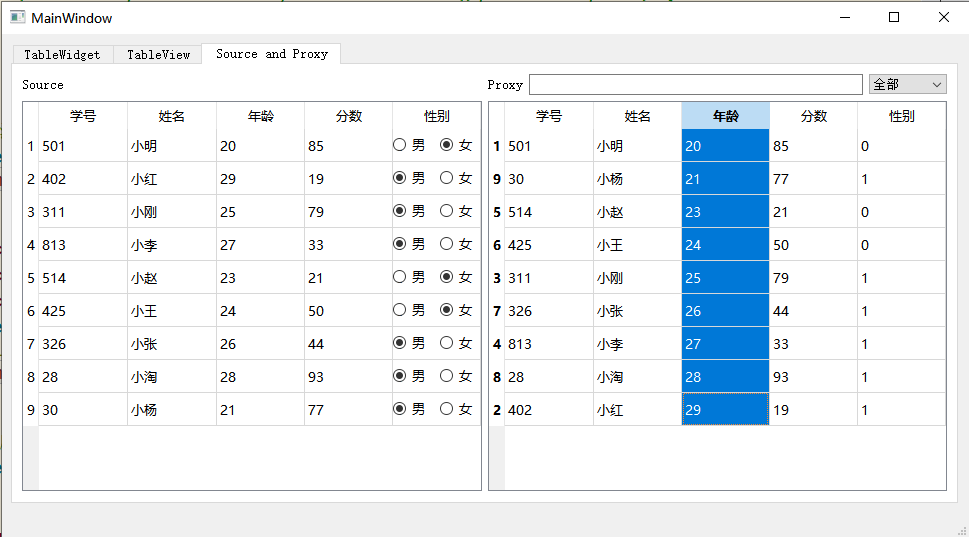Click the MainWindow app icon in title bar
Viewport: 969px width, 537px height.
coord(17,18)
